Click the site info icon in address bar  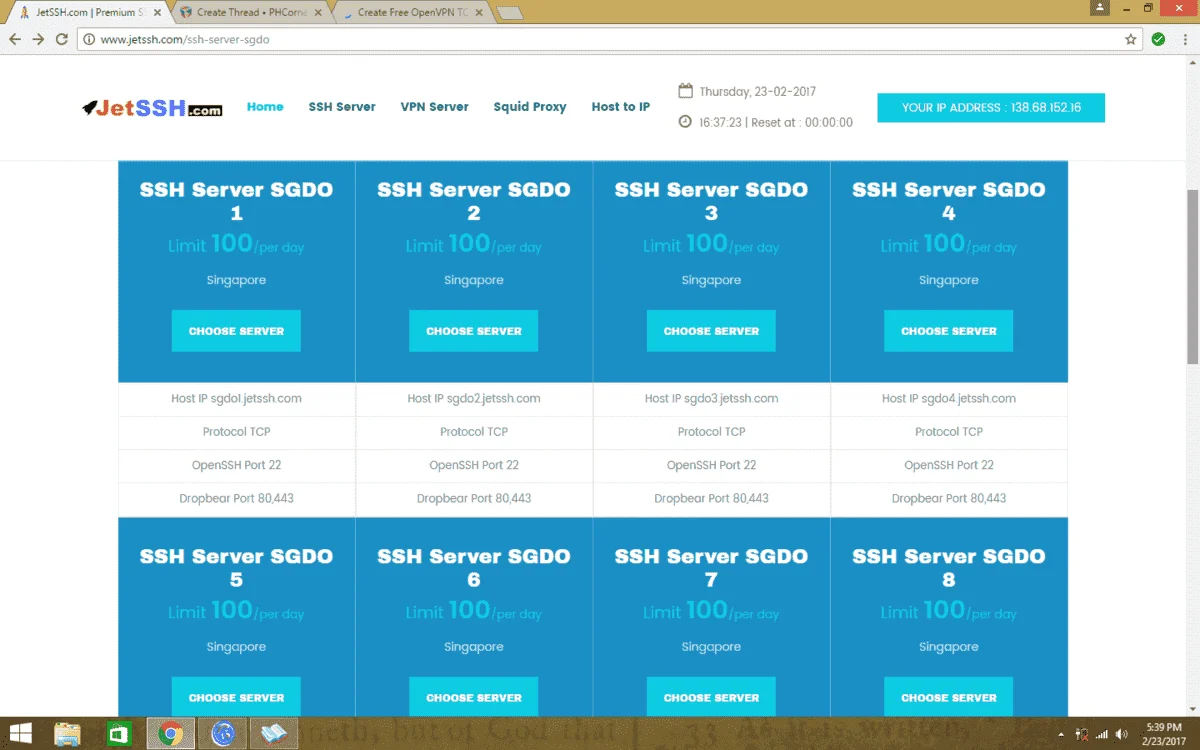pyautogui.click(x=89, y=40)
